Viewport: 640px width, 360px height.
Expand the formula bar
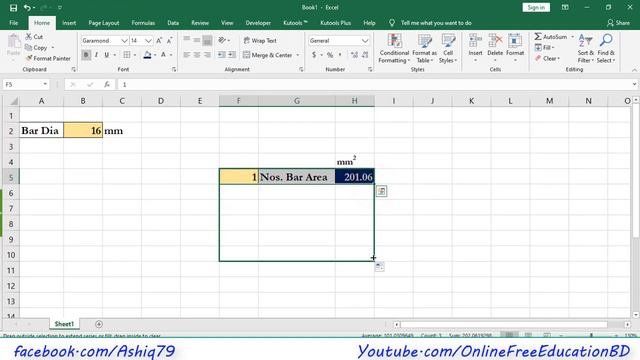click(x=634, y=84)
